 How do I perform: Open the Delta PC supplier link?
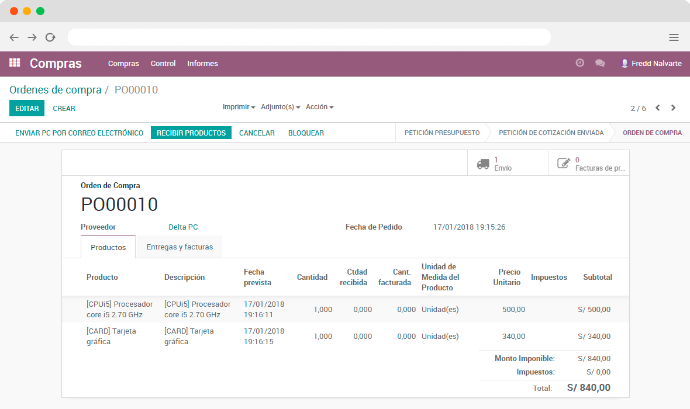coord(183,227)
